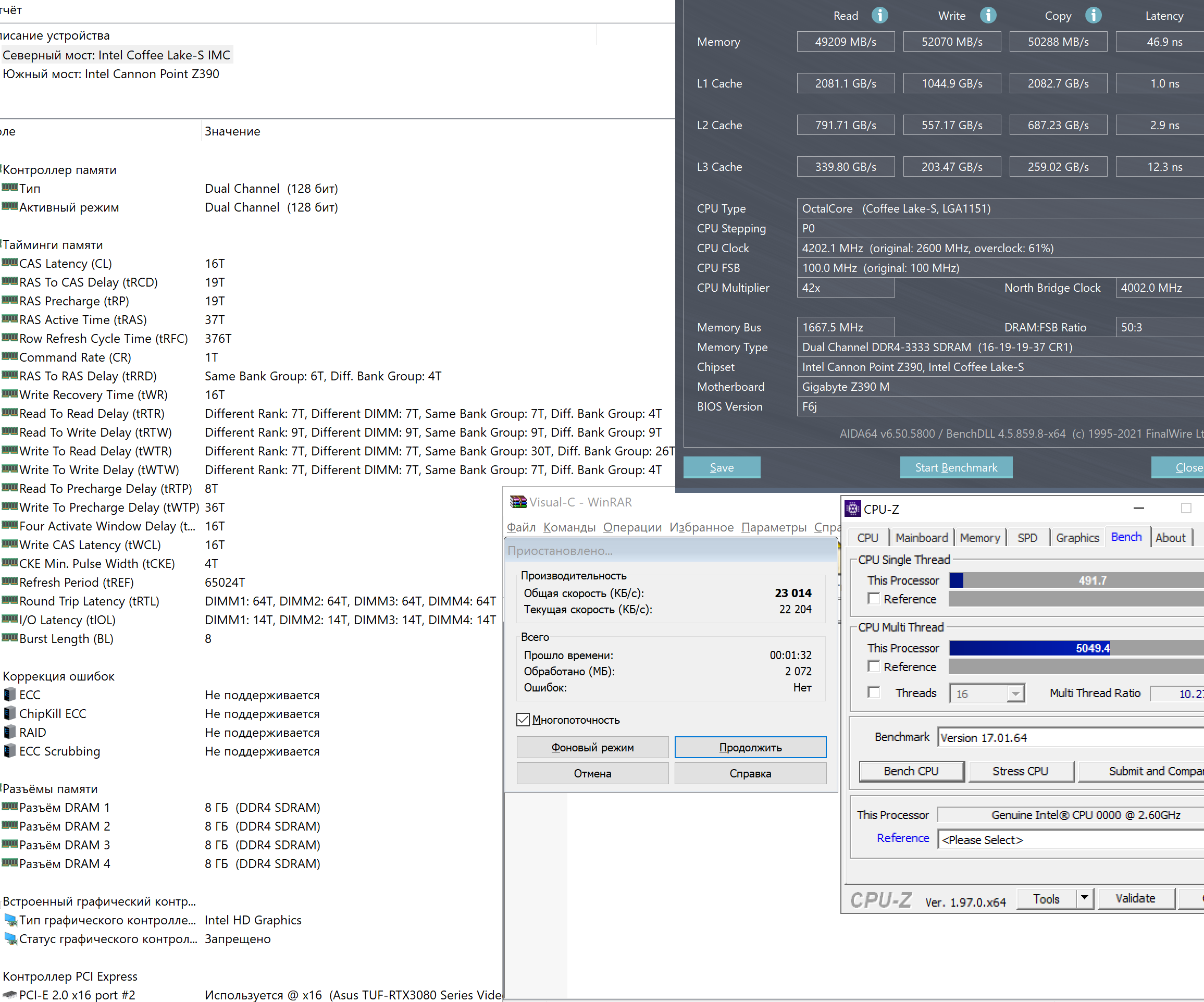This screenshot has height=1002, width=1204.
Task: Enable the Single Thread Reference checkbox
Action: point(874,599)
